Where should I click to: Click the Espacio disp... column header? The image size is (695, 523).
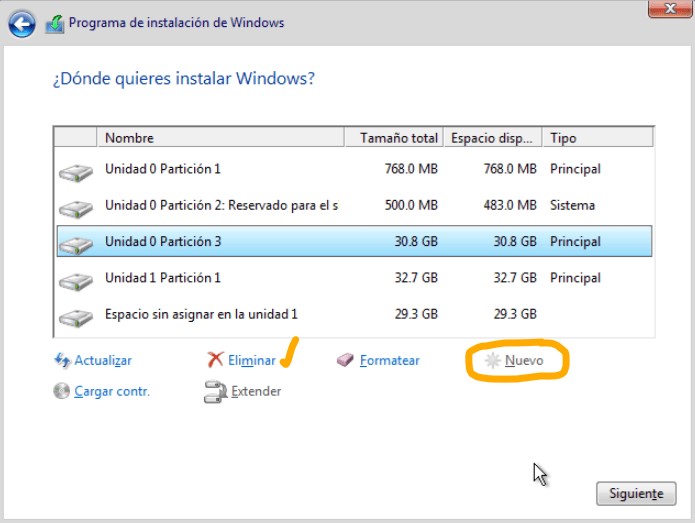(x=493, y=138)
